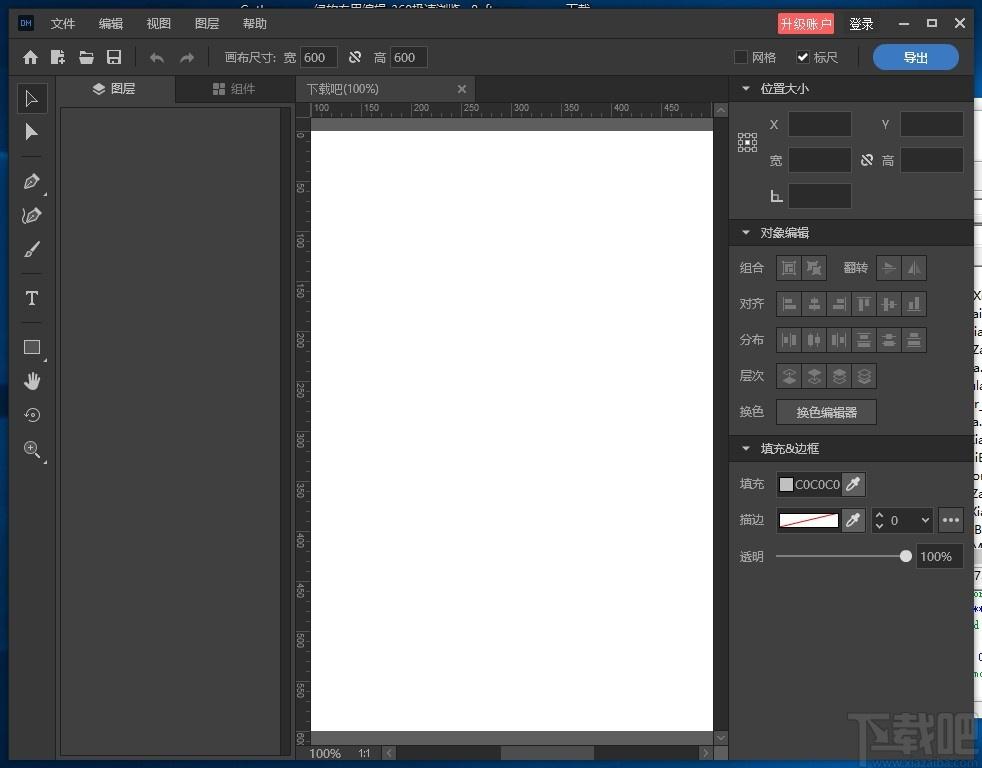Open the 视图 menu
The width and height of the screenshot is (982, 768).
tap(158, 24)
